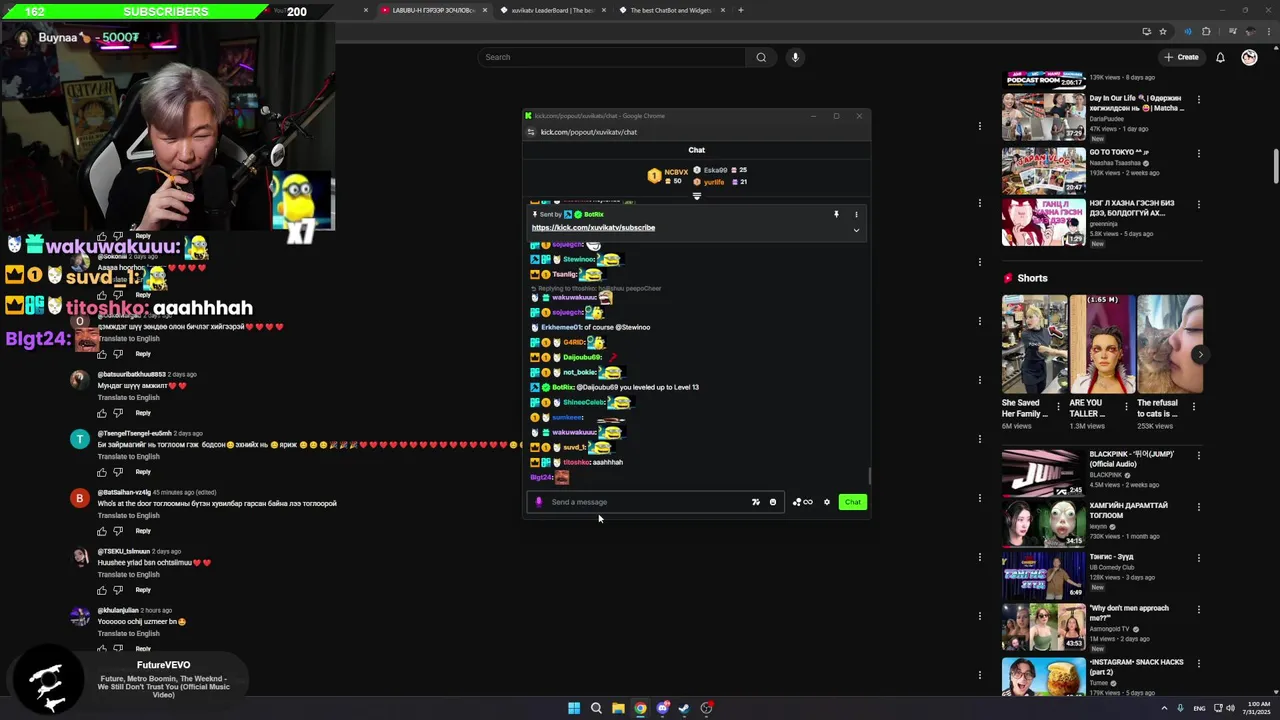This screenshot has height=720, width=1280.
Task: Click the purple chat identity icon
Action: (539, 502)
